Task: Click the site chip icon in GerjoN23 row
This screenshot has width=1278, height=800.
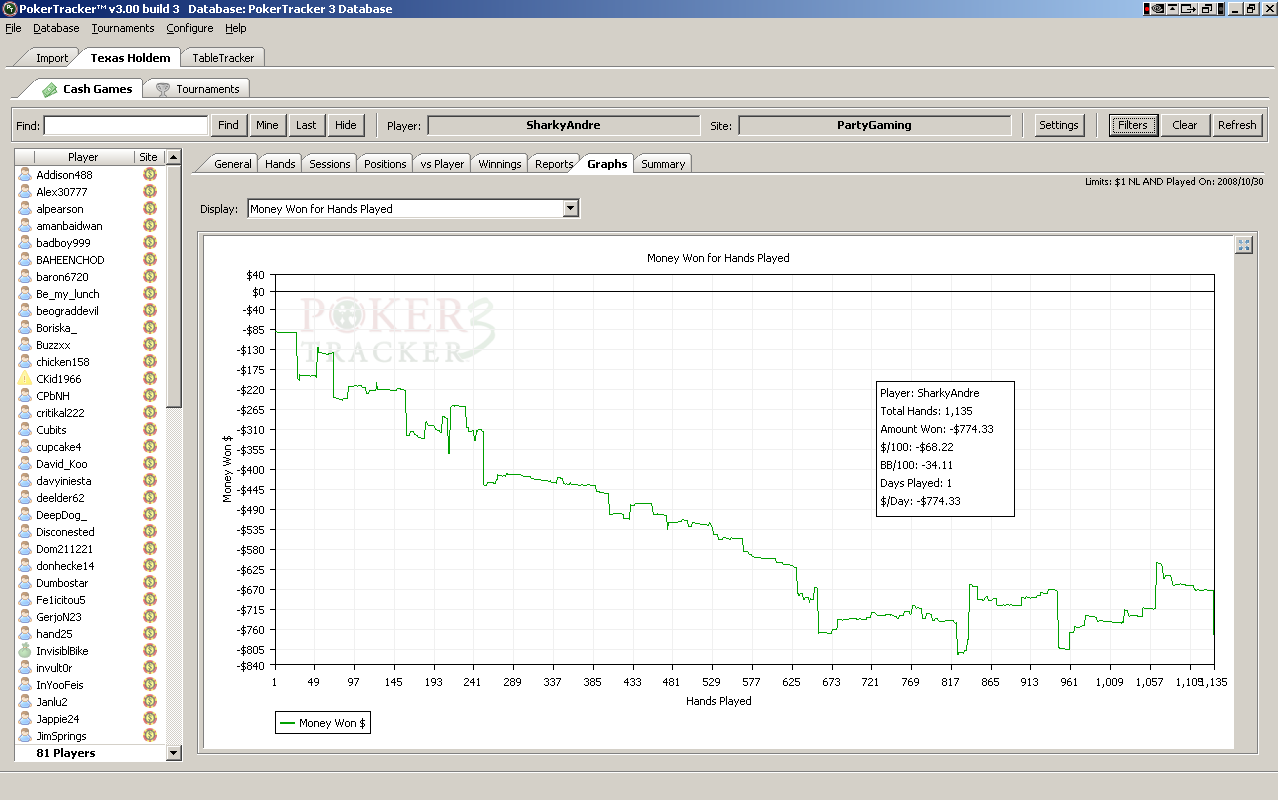Action: pos(150,617)
